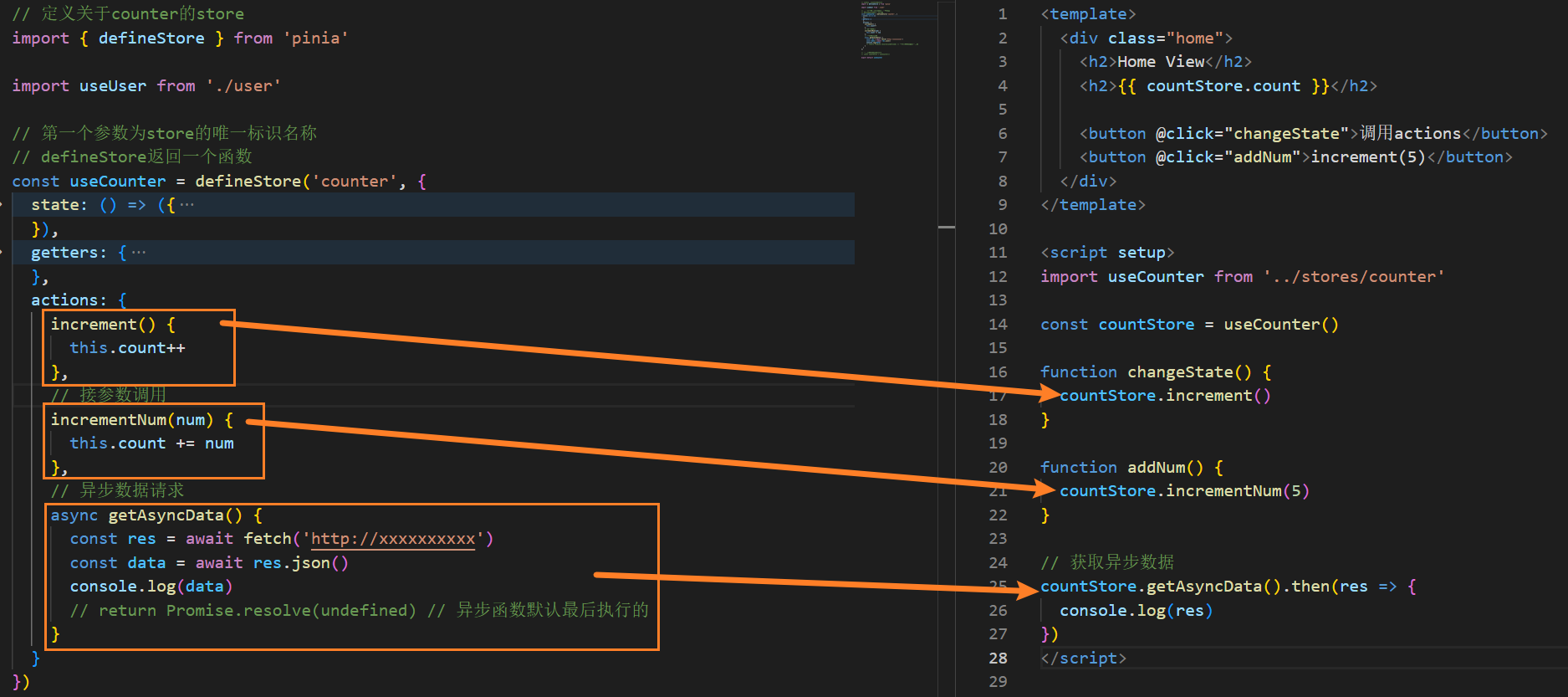The height and width of the screenshot is (697, 1568).
Task: Click the '../stores/counter' import path
Action: tap(1354, 277)
